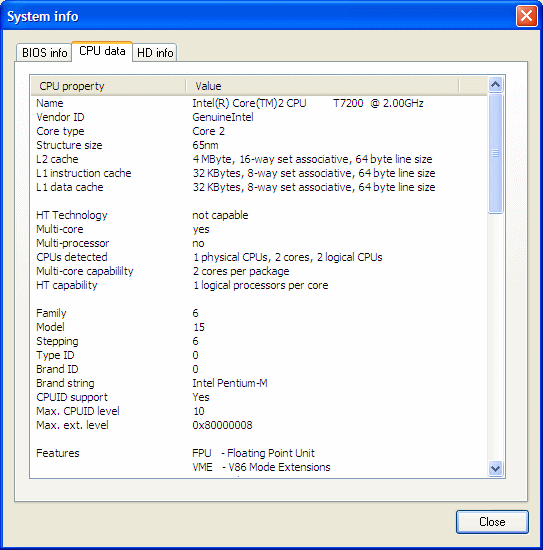Click 'VME - V86 Mode Extensions' entry
Screen dimensions: 543x550
261,467
